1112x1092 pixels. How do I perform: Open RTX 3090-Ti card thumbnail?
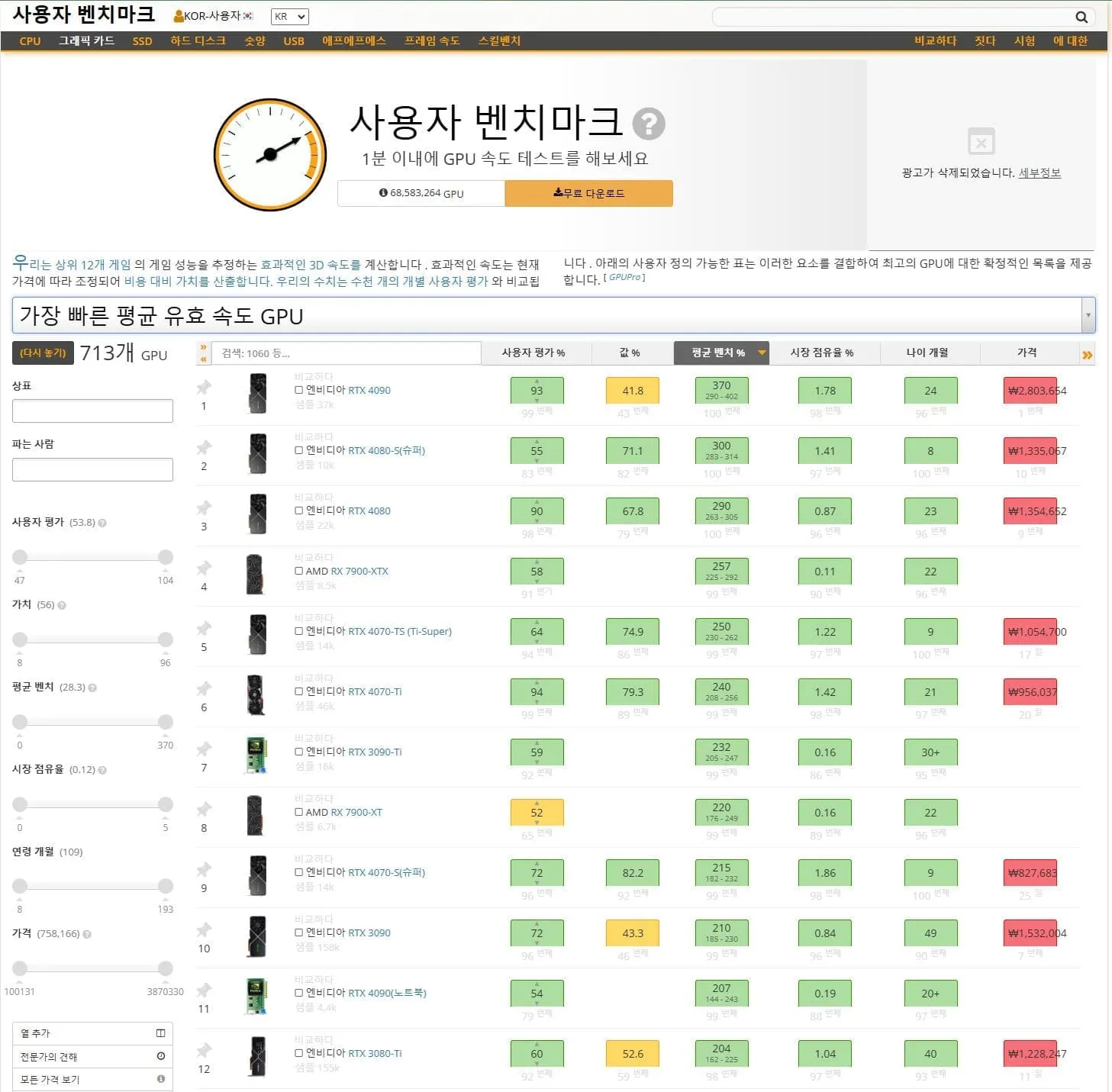coord(256,755)
